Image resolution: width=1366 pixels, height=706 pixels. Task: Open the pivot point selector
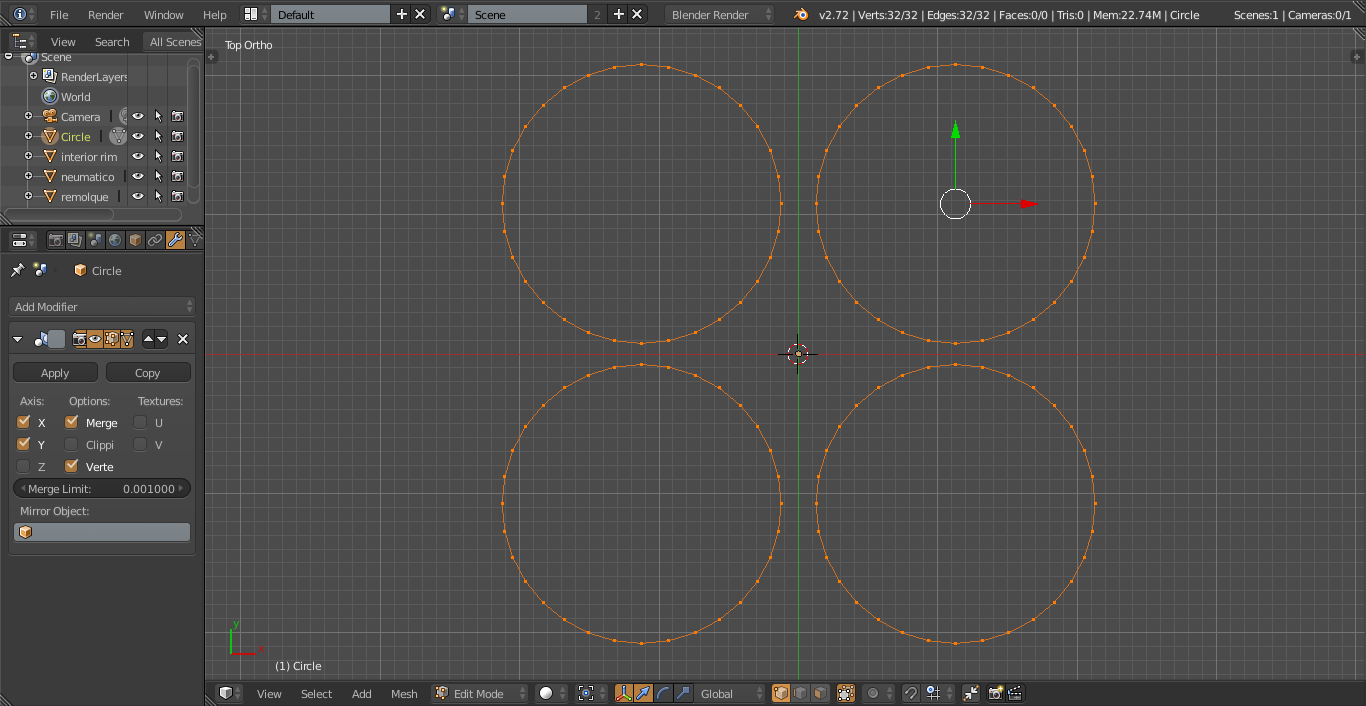pos(592,693)
